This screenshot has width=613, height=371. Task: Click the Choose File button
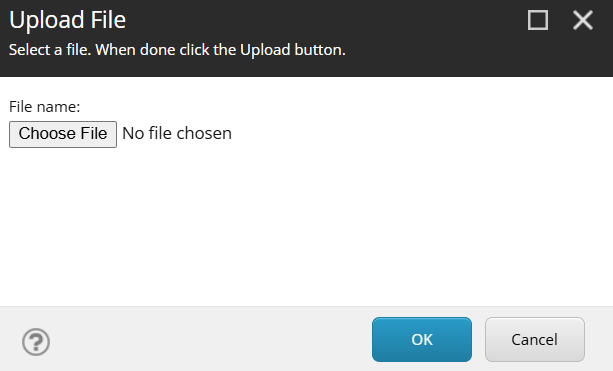click(x=63, y=134)
